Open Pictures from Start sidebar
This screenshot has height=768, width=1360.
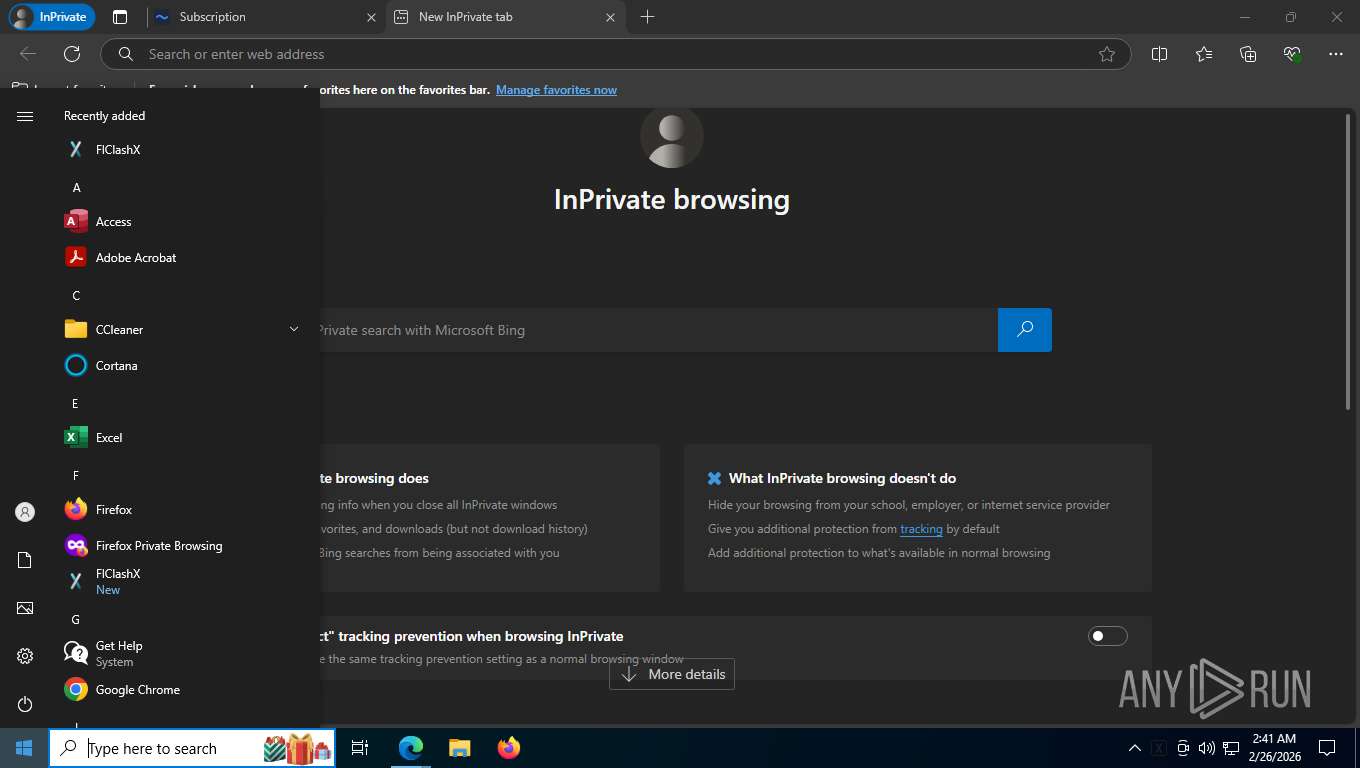[x=25, y=608]
